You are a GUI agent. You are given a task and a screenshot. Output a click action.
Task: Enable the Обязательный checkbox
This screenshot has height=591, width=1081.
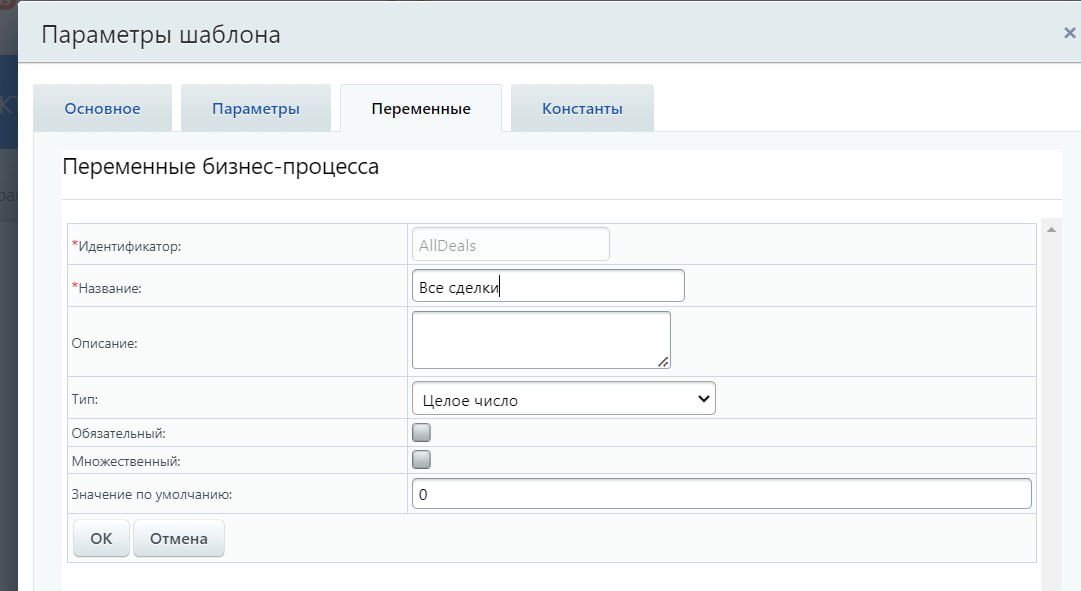coord(422,433)
